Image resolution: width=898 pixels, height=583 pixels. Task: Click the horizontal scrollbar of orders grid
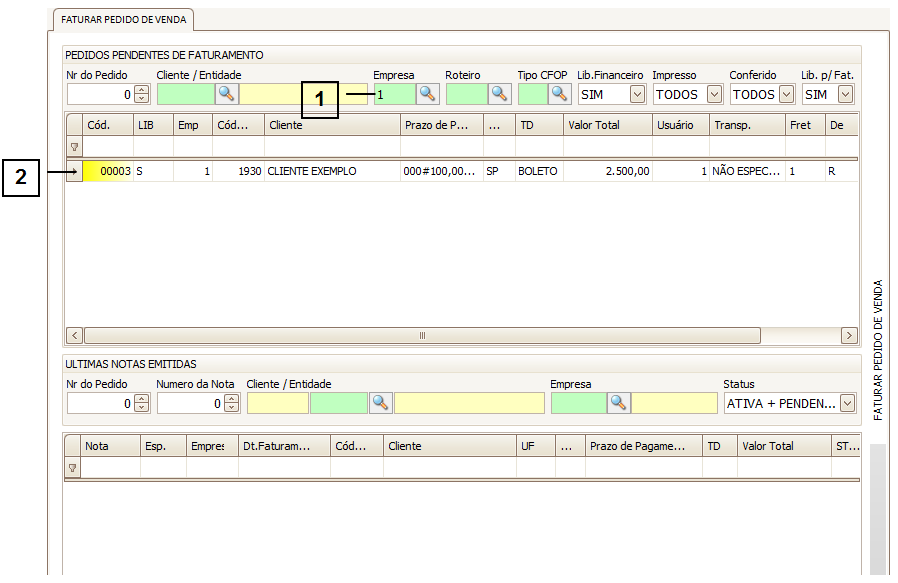click(x=422, y=335)
